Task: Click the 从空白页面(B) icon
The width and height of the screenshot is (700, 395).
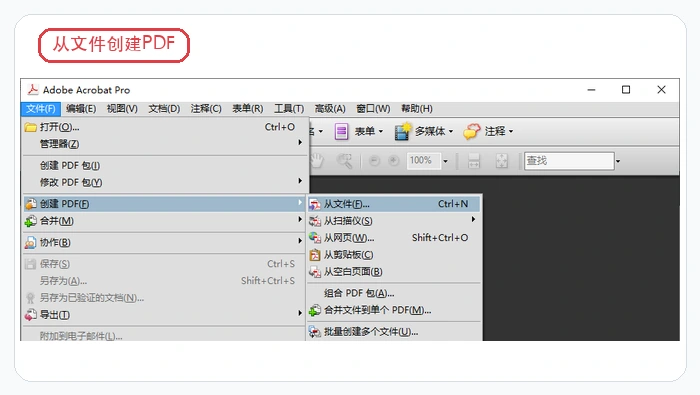Action: (x=315, y=272)
